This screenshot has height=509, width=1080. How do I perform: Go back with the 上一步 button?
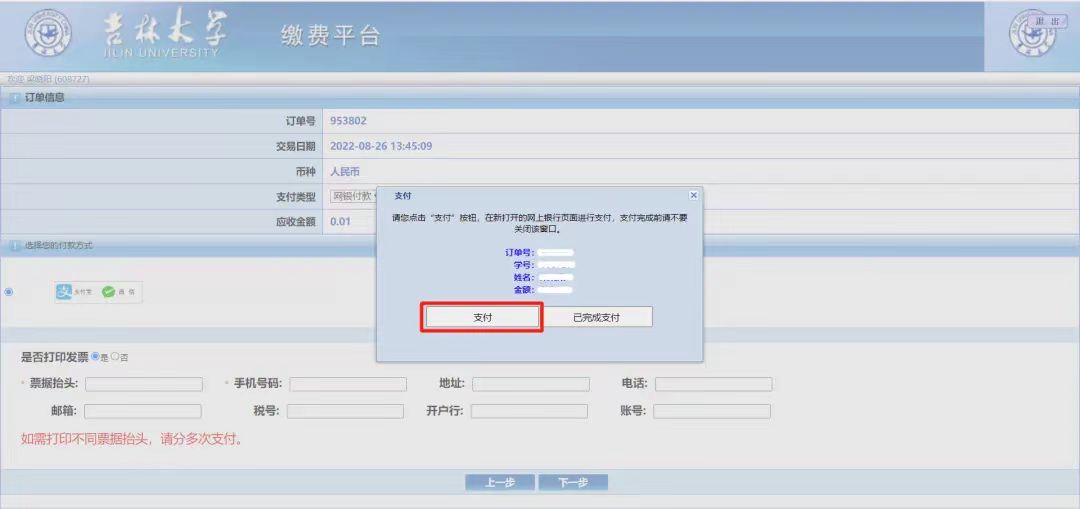pos(500,483)
